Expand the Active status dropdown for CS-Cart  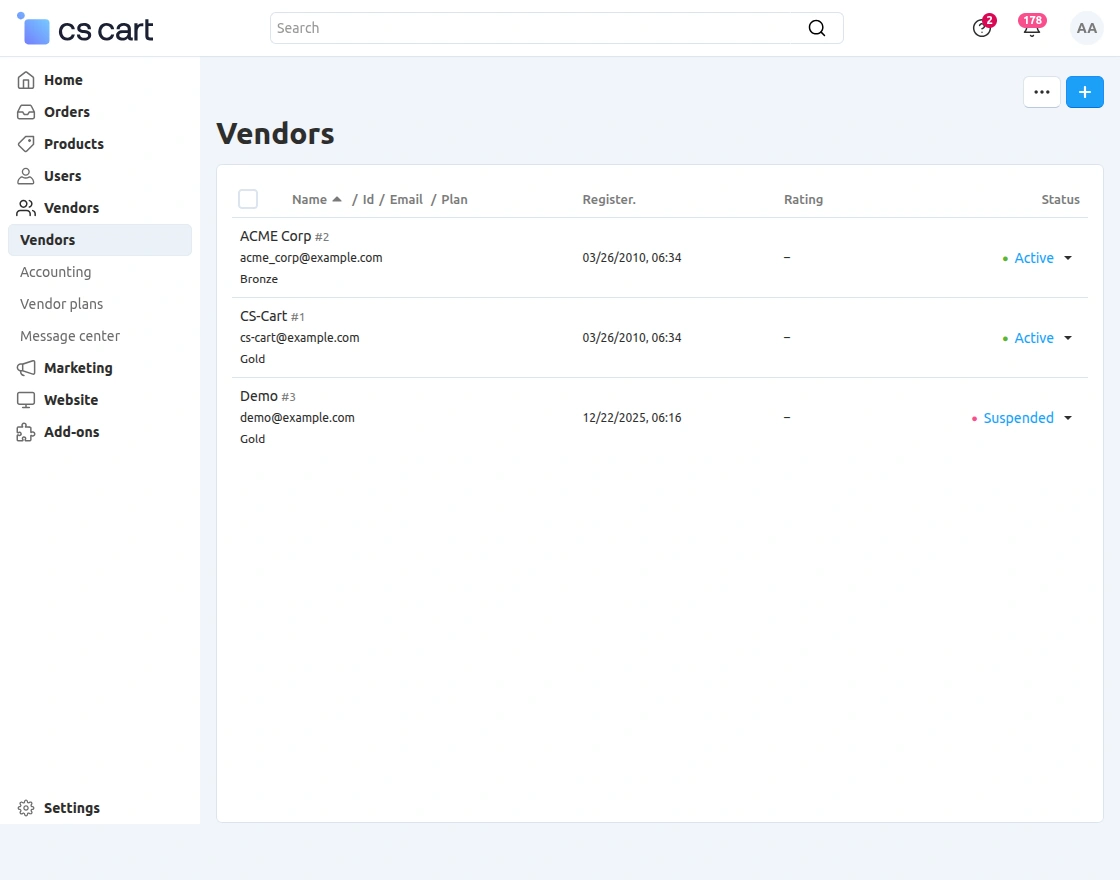click(1068, 338)
